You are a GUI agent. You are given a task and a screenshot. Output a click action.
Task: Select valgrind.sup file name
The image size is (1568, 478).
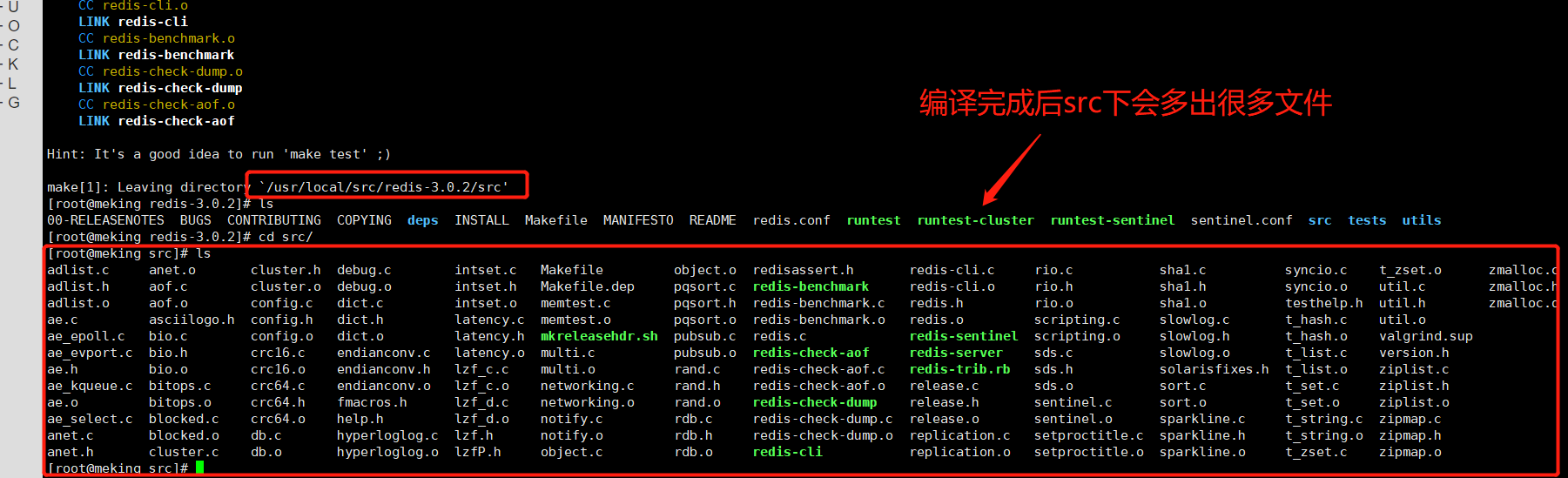coord(1426,336)
